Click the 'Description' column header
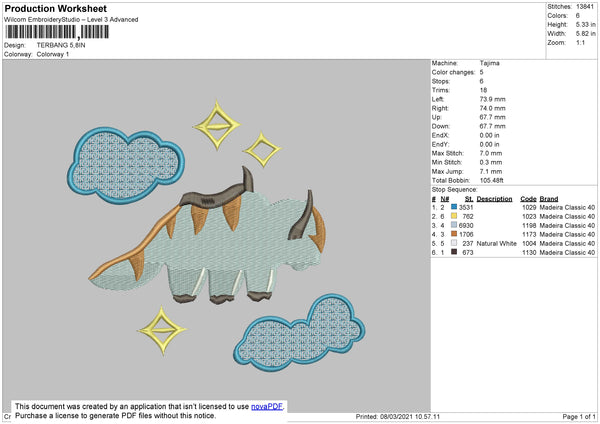This screenshot has height=424, width=600. (494, 199)
